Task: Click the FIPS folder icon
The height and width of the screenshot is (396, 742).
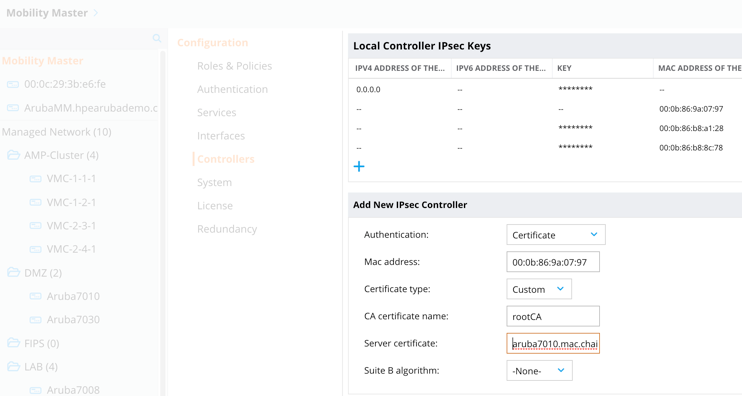Action: 13,343
